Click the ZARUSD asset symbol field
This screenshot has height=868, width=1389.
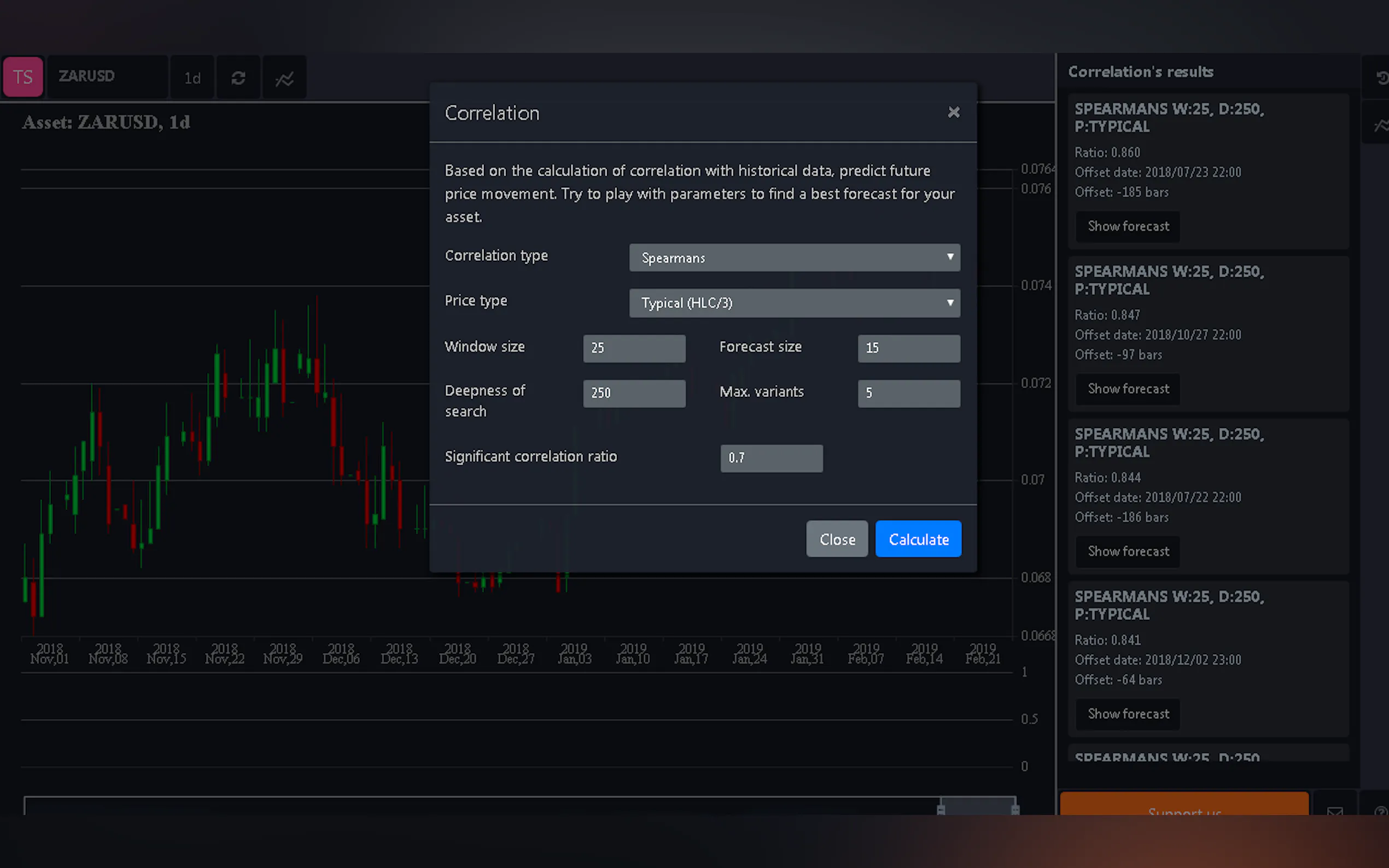pyautogui.click(x=107, y=77)
